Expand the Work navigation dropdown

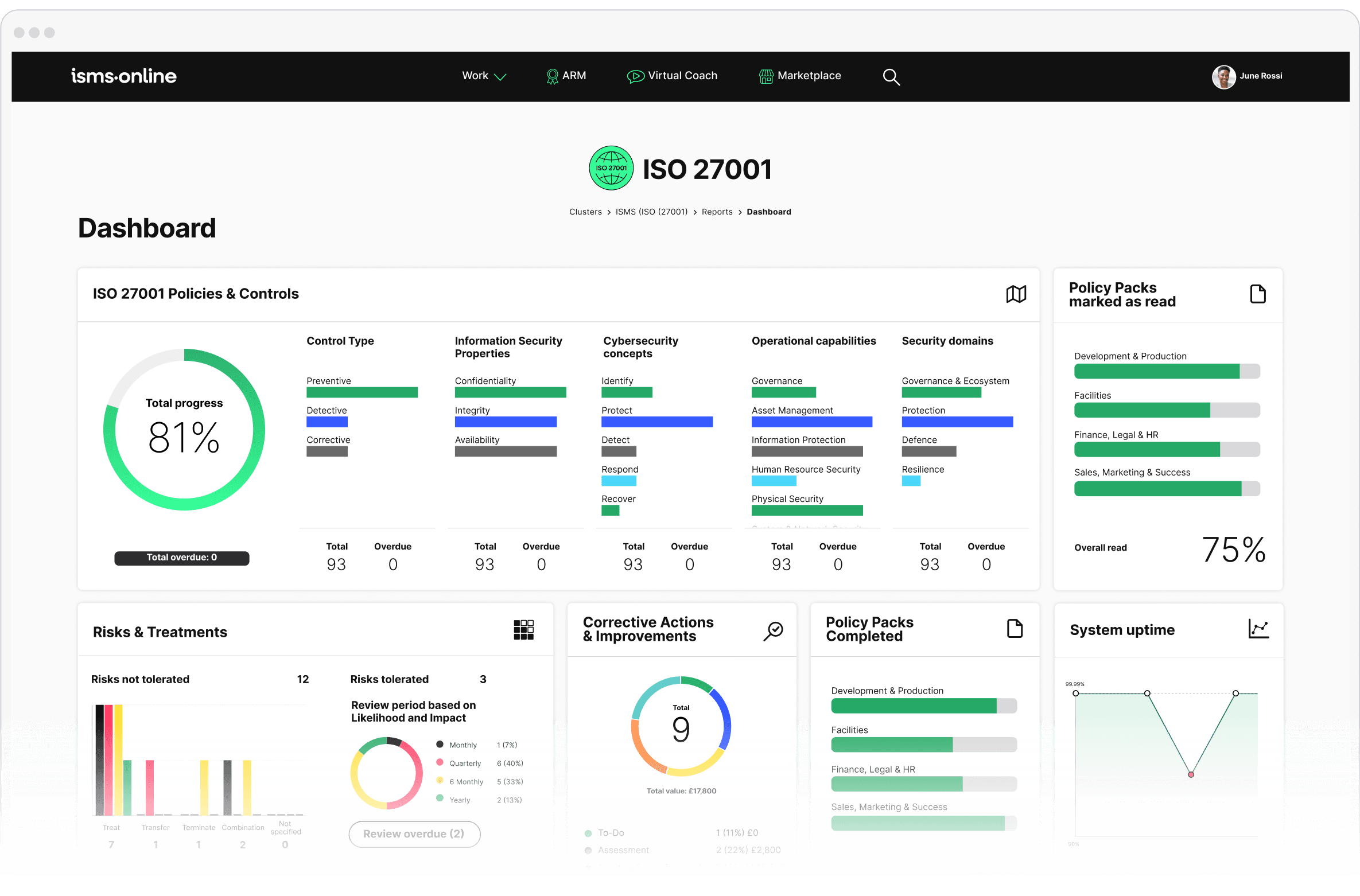point(484,75)
